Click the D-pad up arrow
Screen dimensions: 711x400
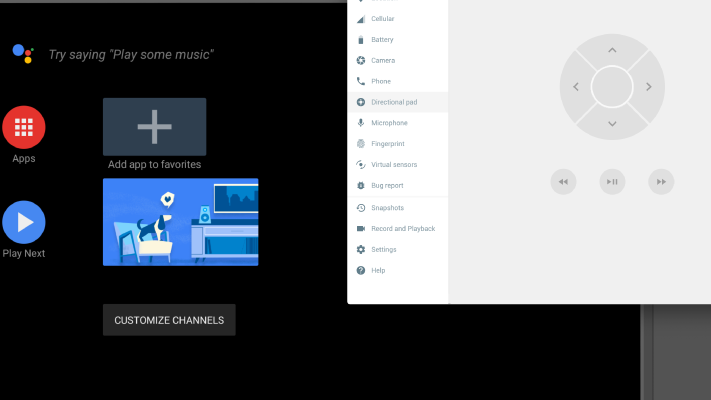point(612,50)
